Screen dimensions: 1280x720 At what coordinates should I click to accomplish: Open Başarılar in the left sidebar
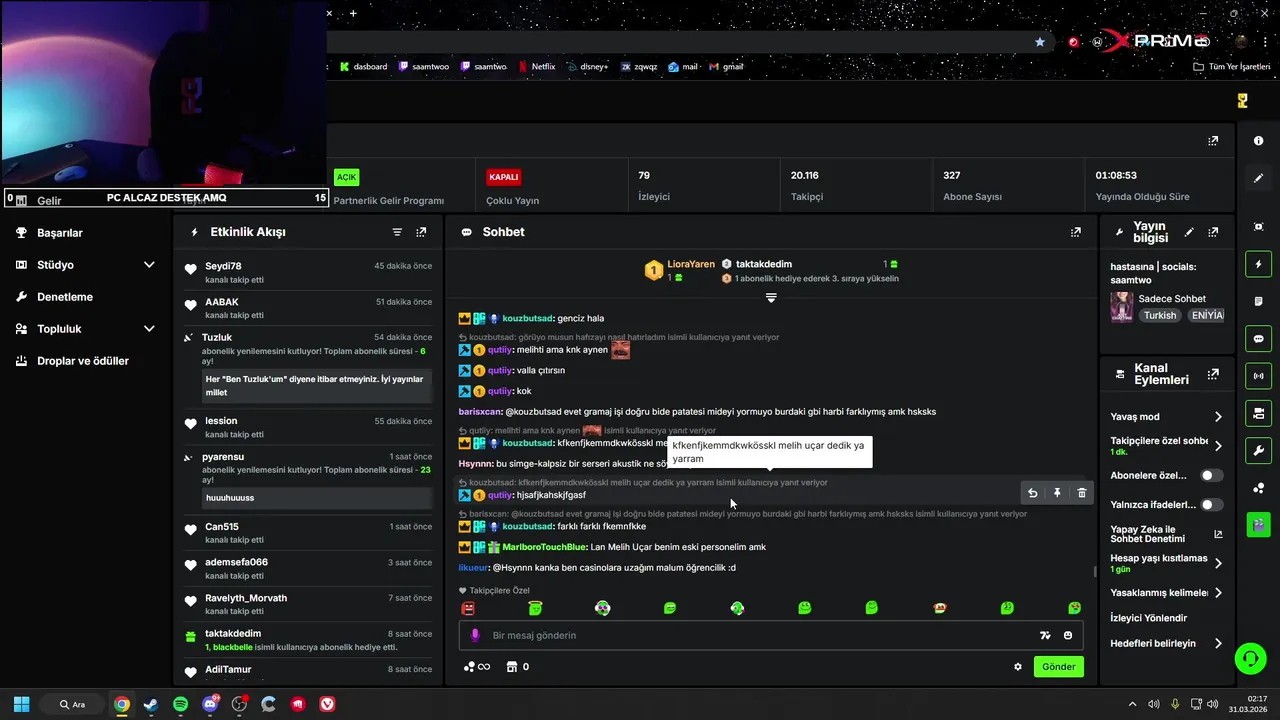tap(60, 233)
